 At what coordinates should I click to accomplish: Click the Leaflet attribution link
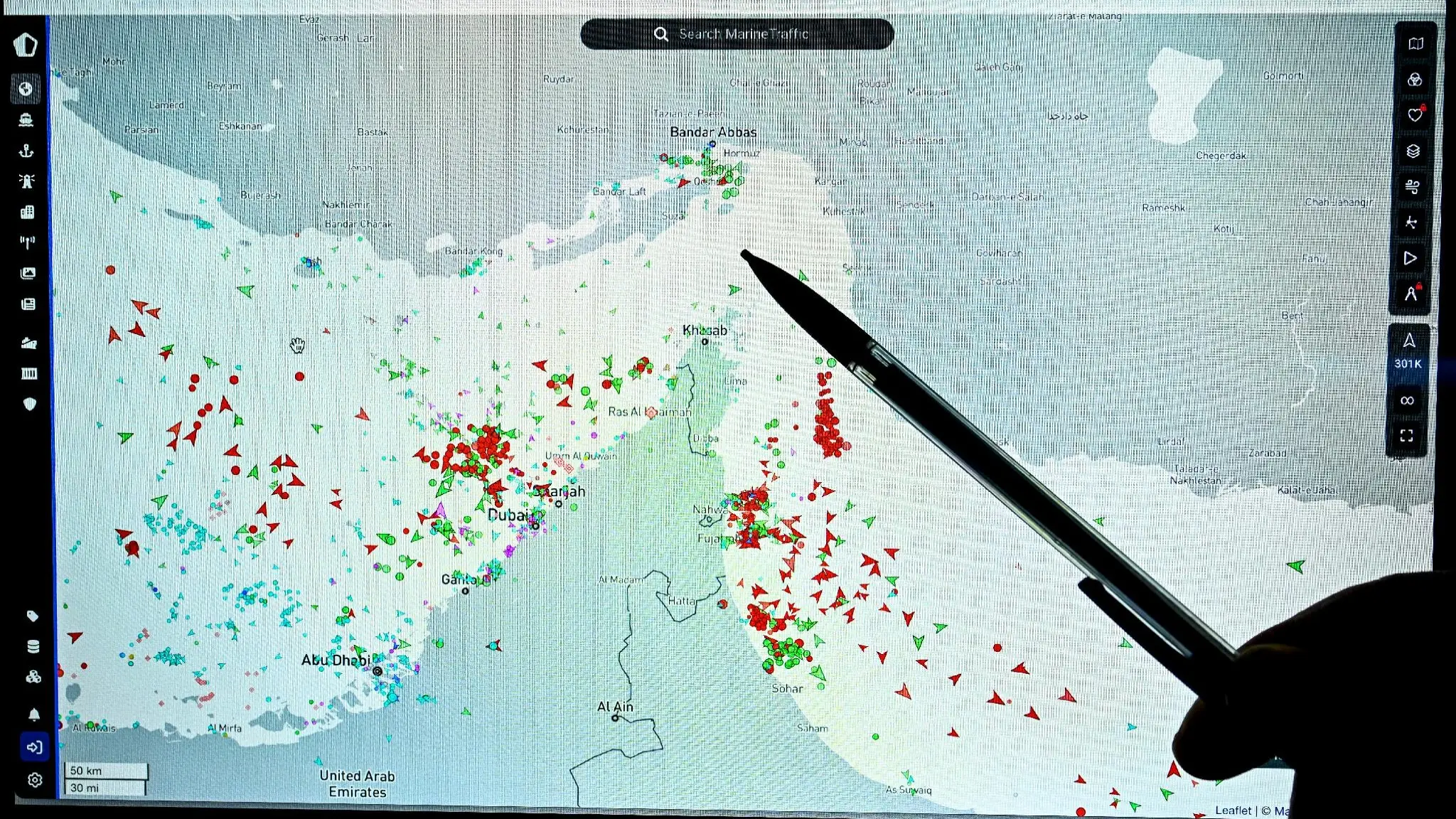pos(1233,810)
